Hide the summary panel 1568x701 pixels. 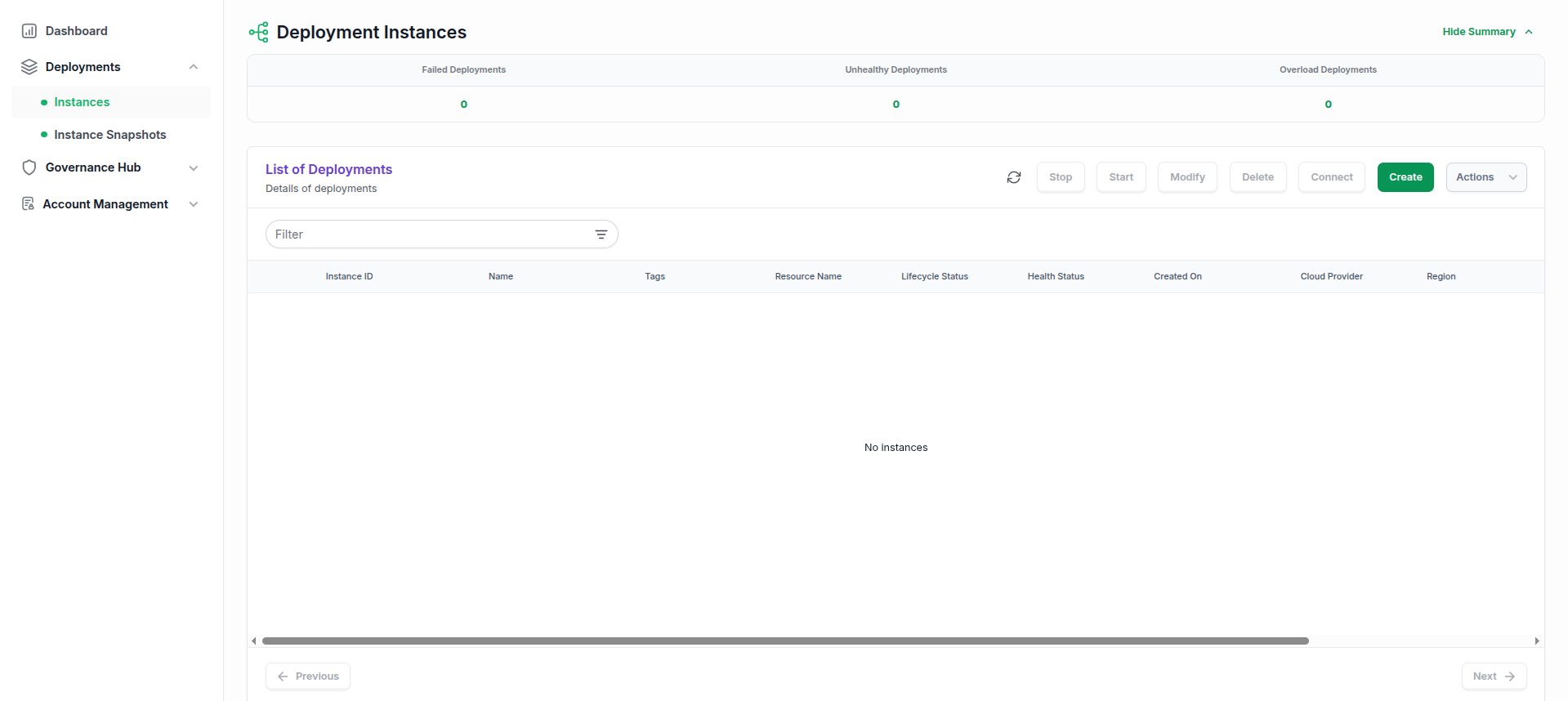coord(1487,32)
